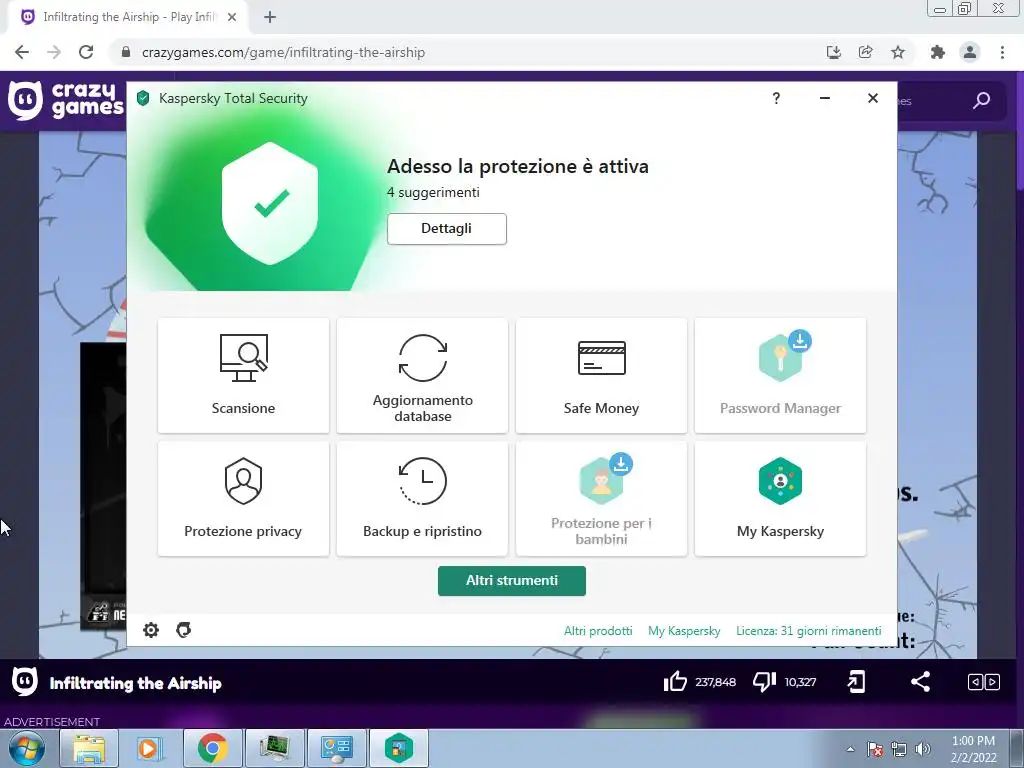Click the Dettagli button
The height and width of the screenshot is (768, 1024).
pos(447,229)
